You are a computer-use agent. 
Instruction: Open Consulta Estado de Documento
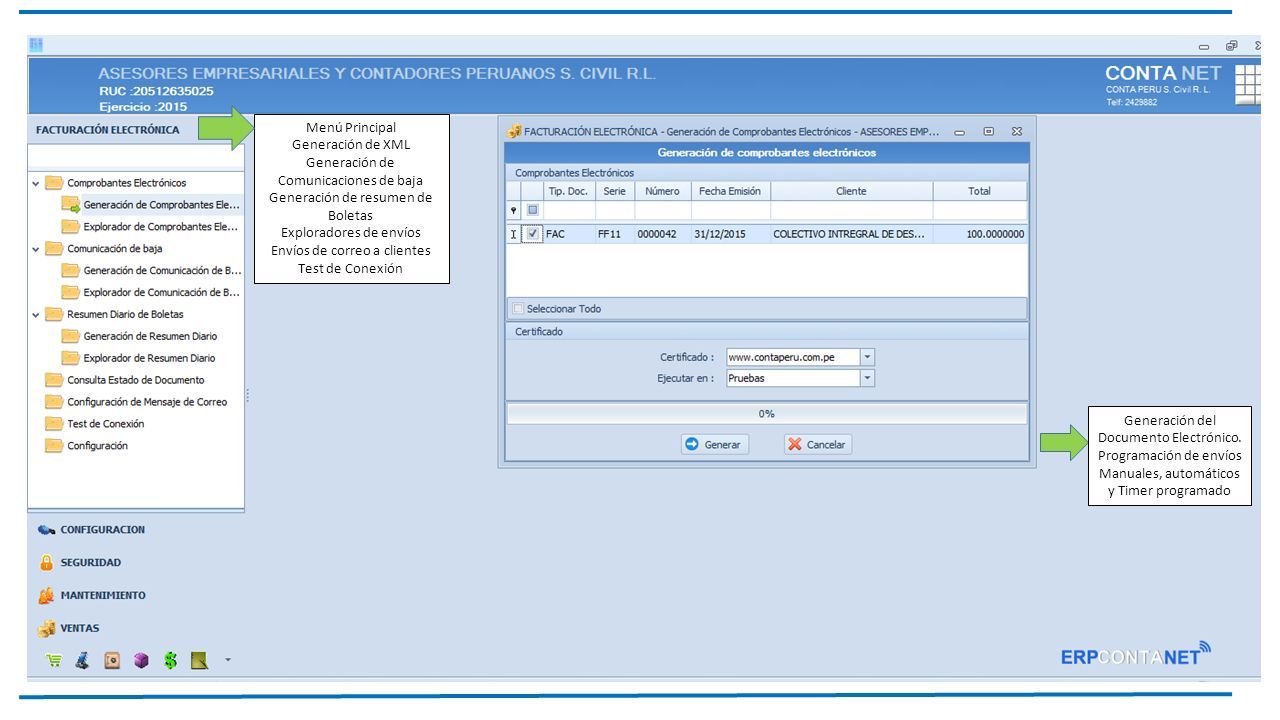[x=135, y=381]
